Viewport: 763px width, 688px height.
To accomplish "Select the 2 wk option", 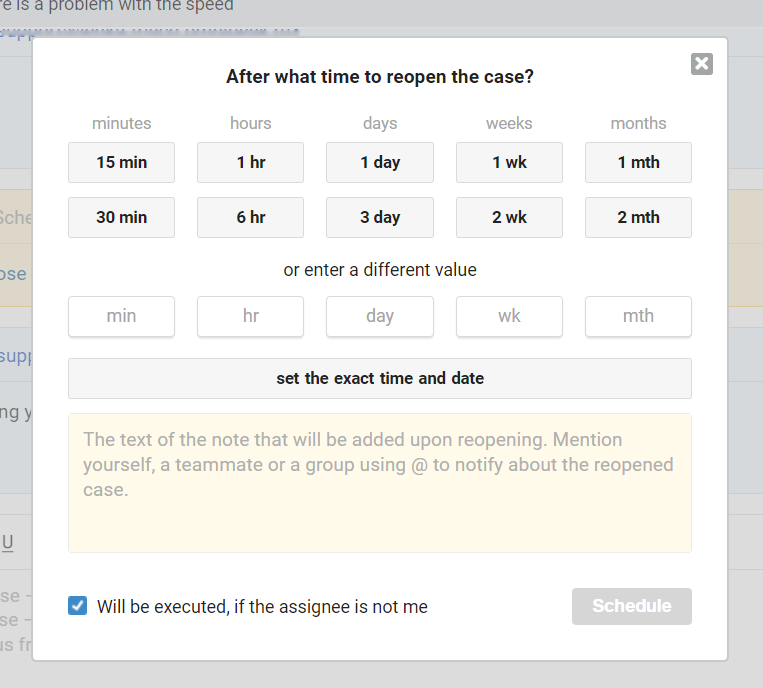I will [509, 217].
